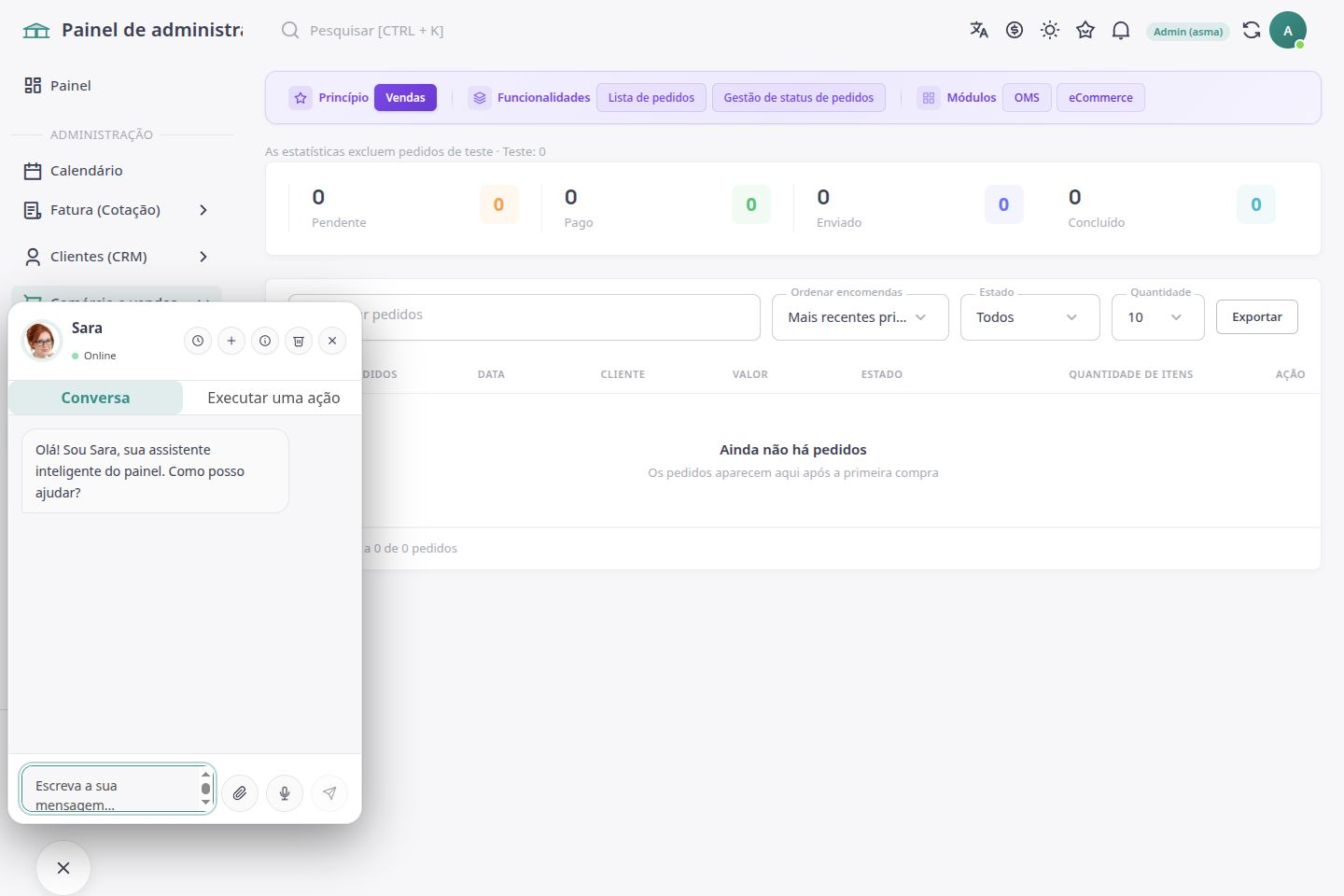Image resolution: width=1344 pixels, height=896 pixels.
Task: Switch to Executar uma ação tab
Action: tap(273, 398)
